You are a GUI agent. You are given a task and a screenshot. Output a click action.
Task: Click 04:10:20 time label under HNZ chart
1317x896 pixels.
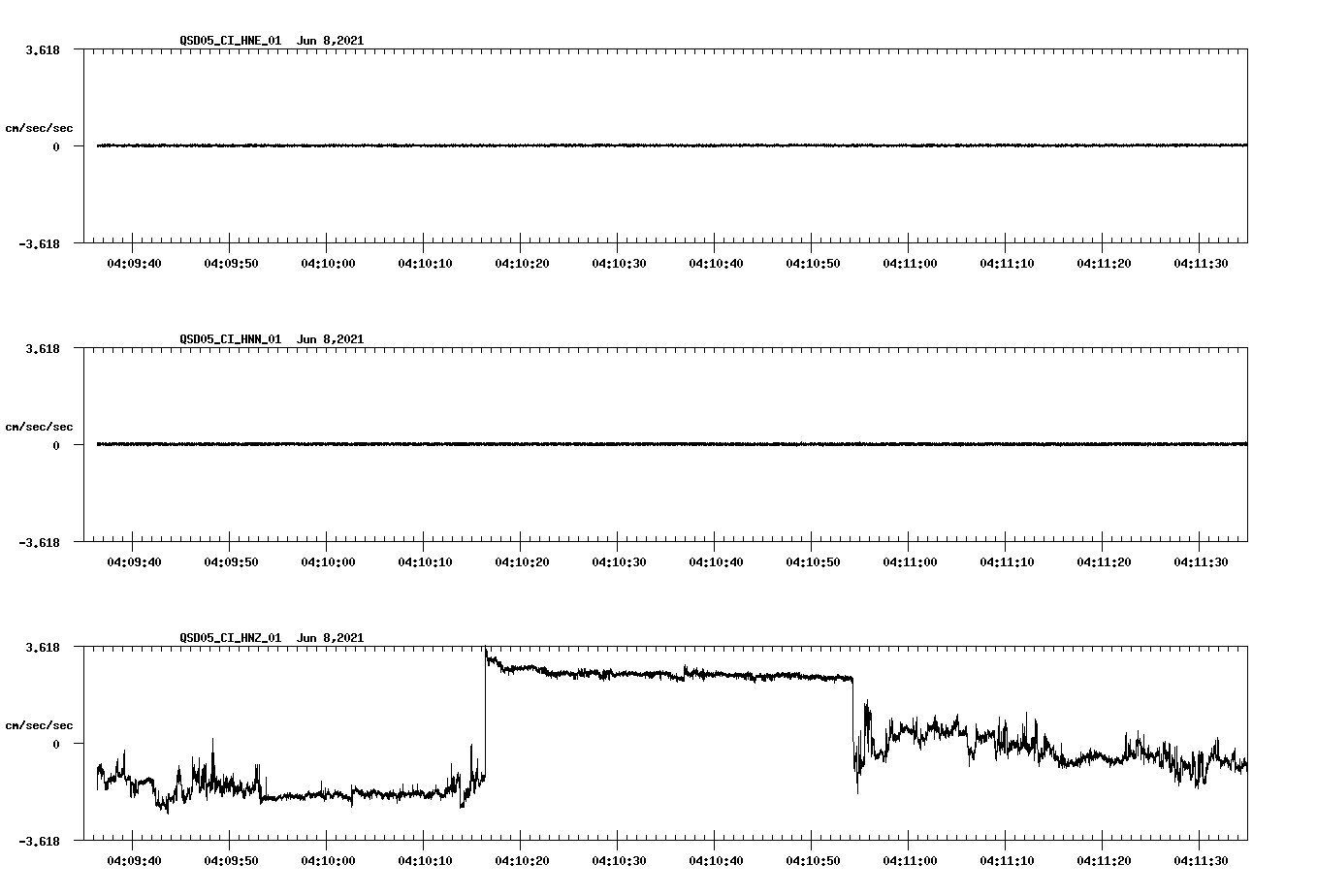pos(522,861)
